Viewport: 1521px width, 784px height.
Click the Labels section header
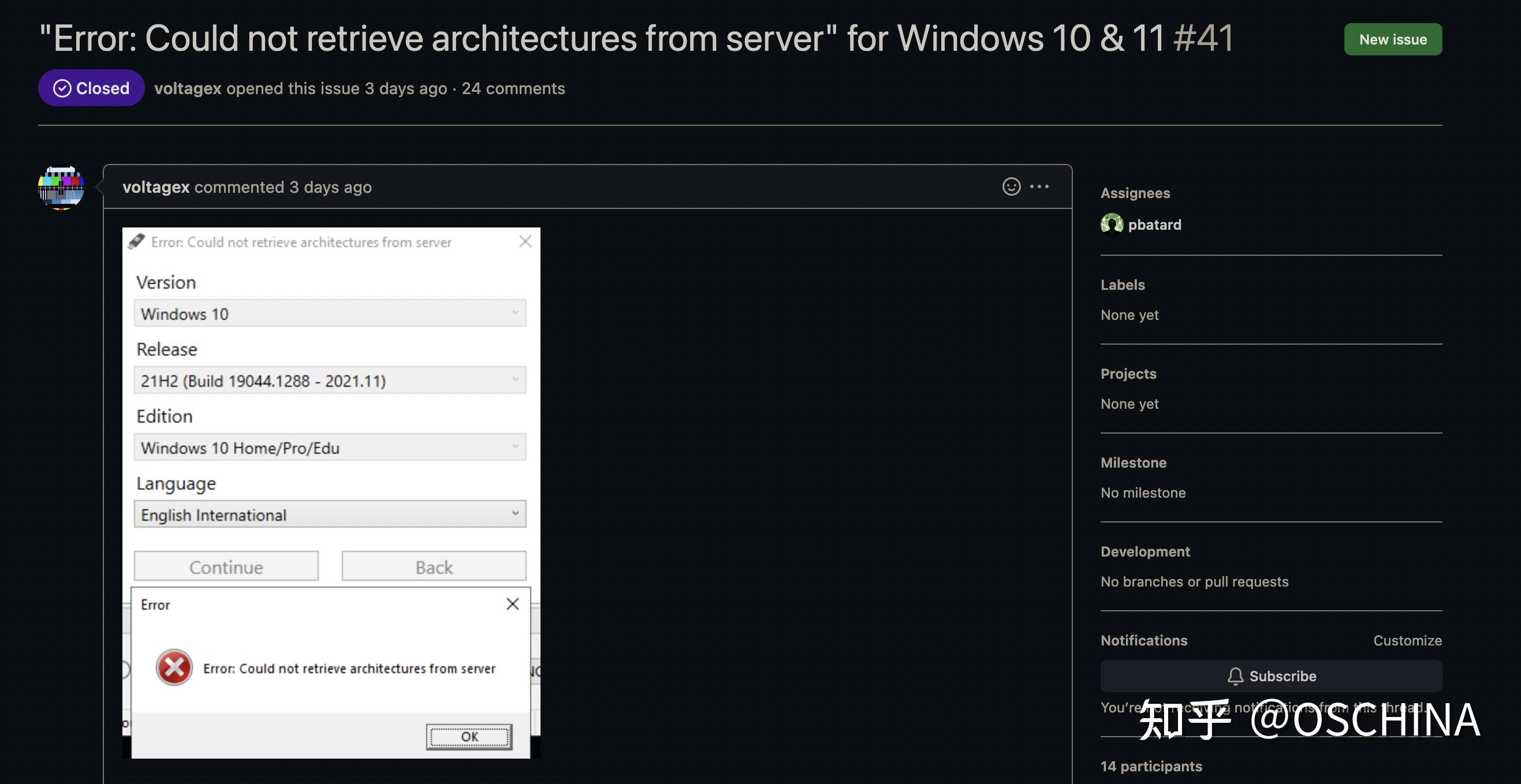1123,285
